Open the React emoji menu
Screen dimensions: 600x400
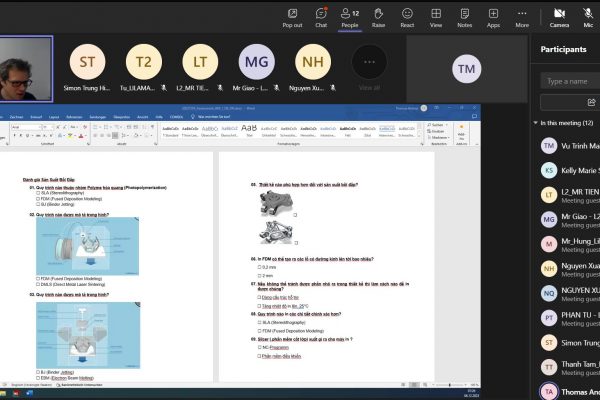point(407,16)
